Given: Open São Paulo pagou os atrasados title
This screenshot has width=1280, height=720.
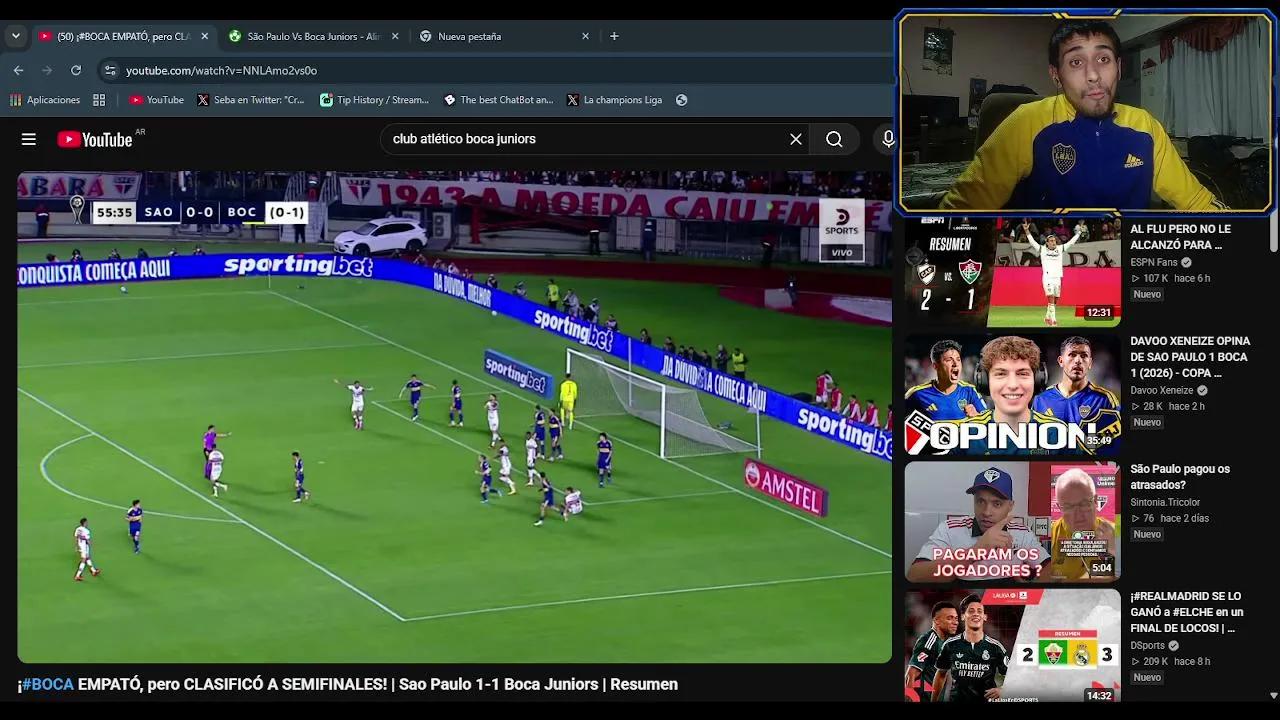Looking at the screenshot, I should pos(1180,477).
